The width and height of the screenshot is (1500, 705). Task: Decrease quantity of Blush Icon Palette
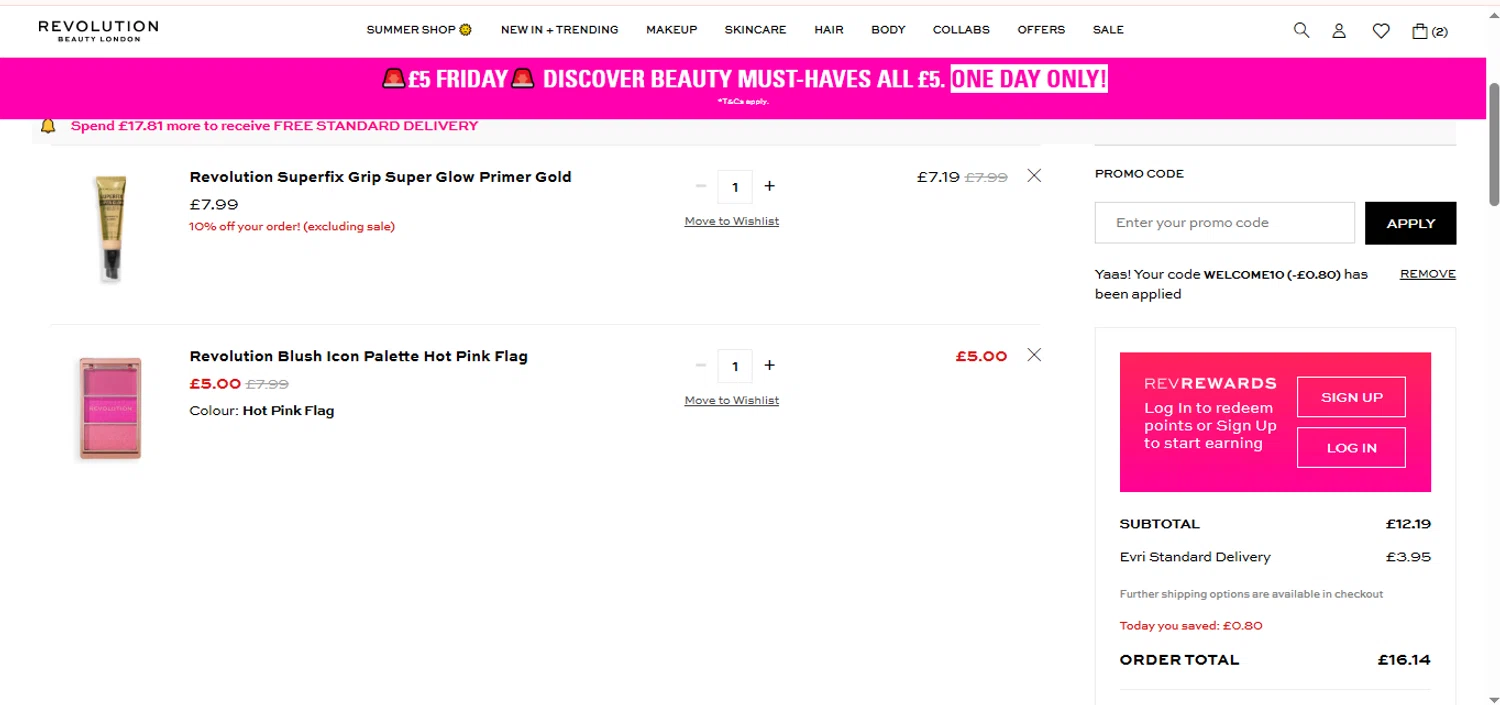(x=701, y=365)
